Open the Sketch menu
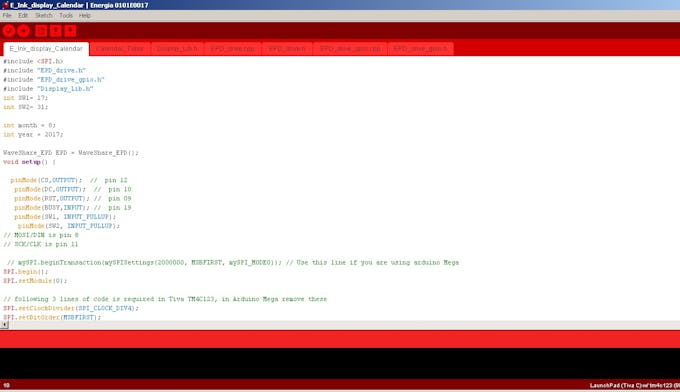This screenshot has height=392, width=680. [43, 16]
